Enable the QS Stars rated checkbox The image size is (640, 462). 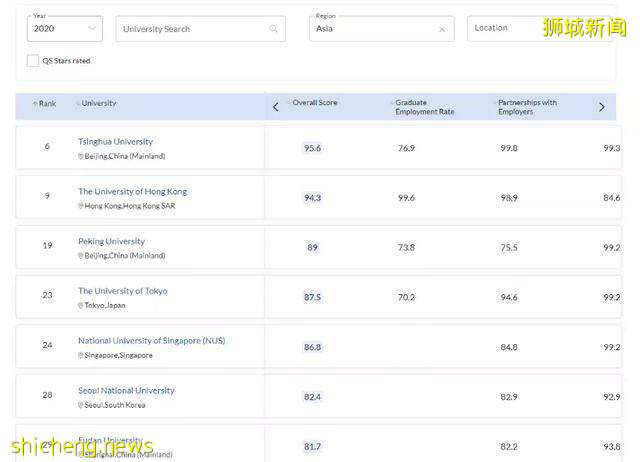point(33,61)
